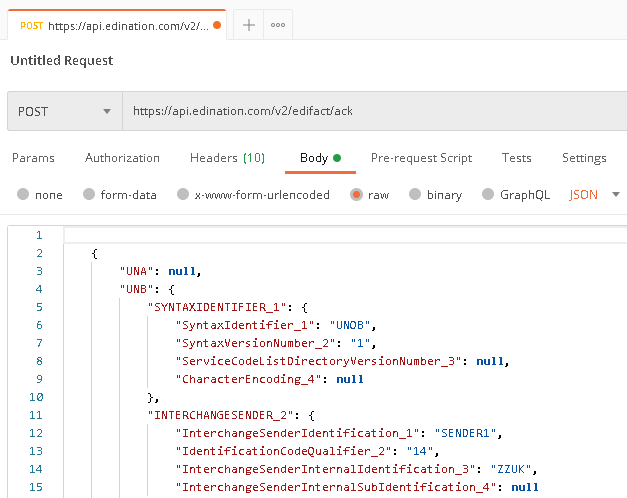The image size is (627, 498).
Task: Switch to the Params tab
Action: [33, 158]
